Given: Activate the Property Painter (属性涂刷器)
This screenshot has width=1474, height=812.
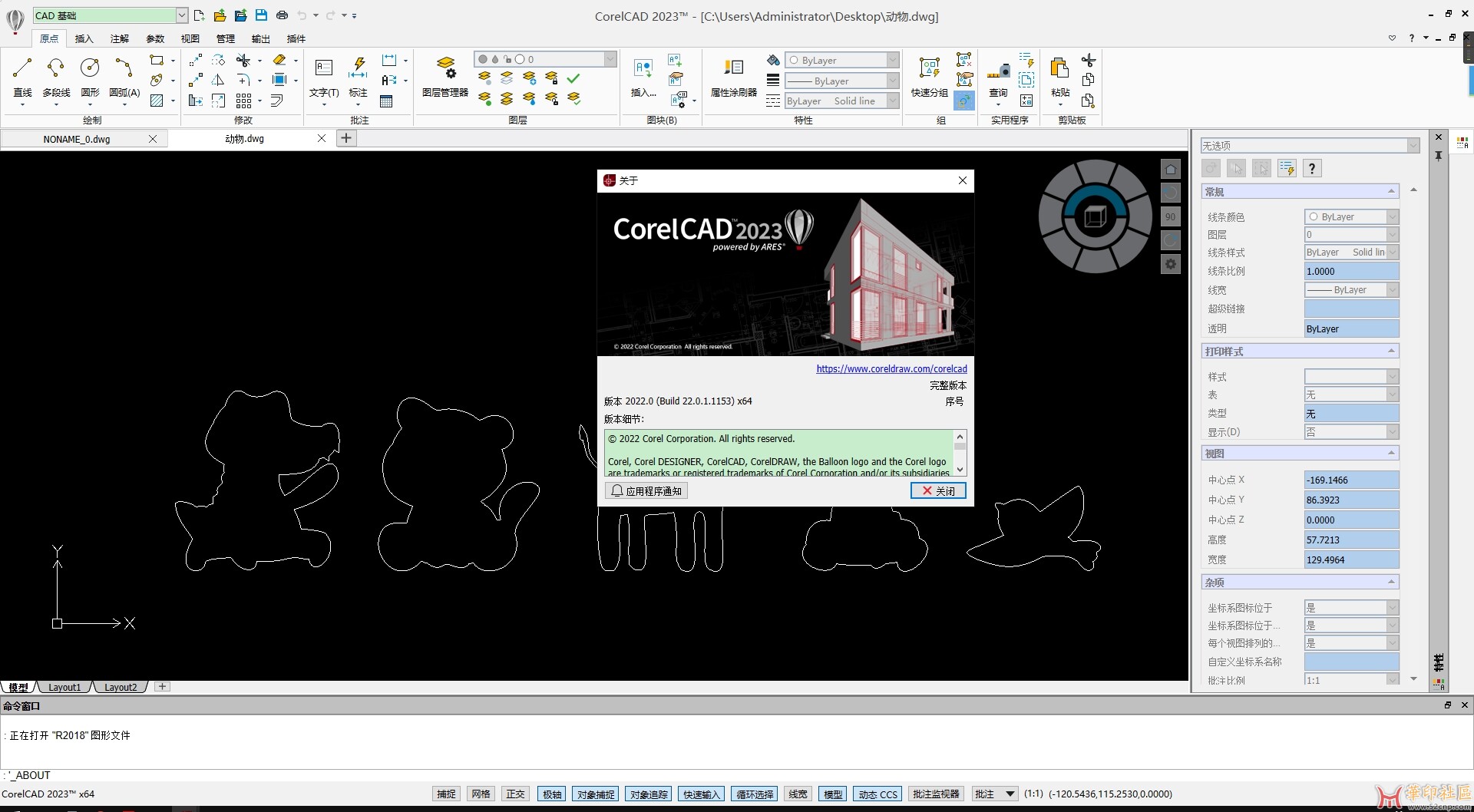Looking at the screenshot, I should [x=733, y=77].
